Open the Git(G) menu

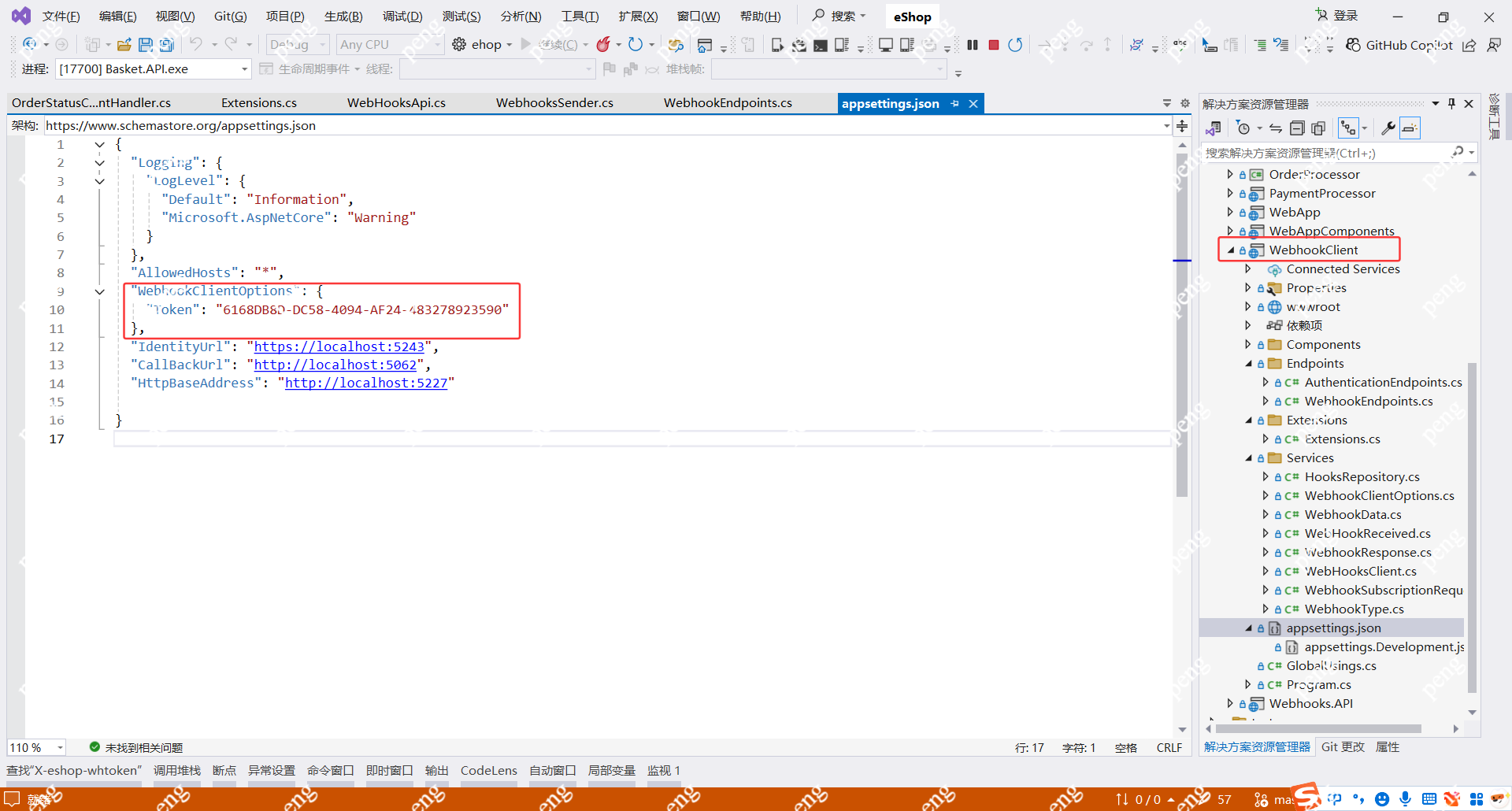pos(231,17)
